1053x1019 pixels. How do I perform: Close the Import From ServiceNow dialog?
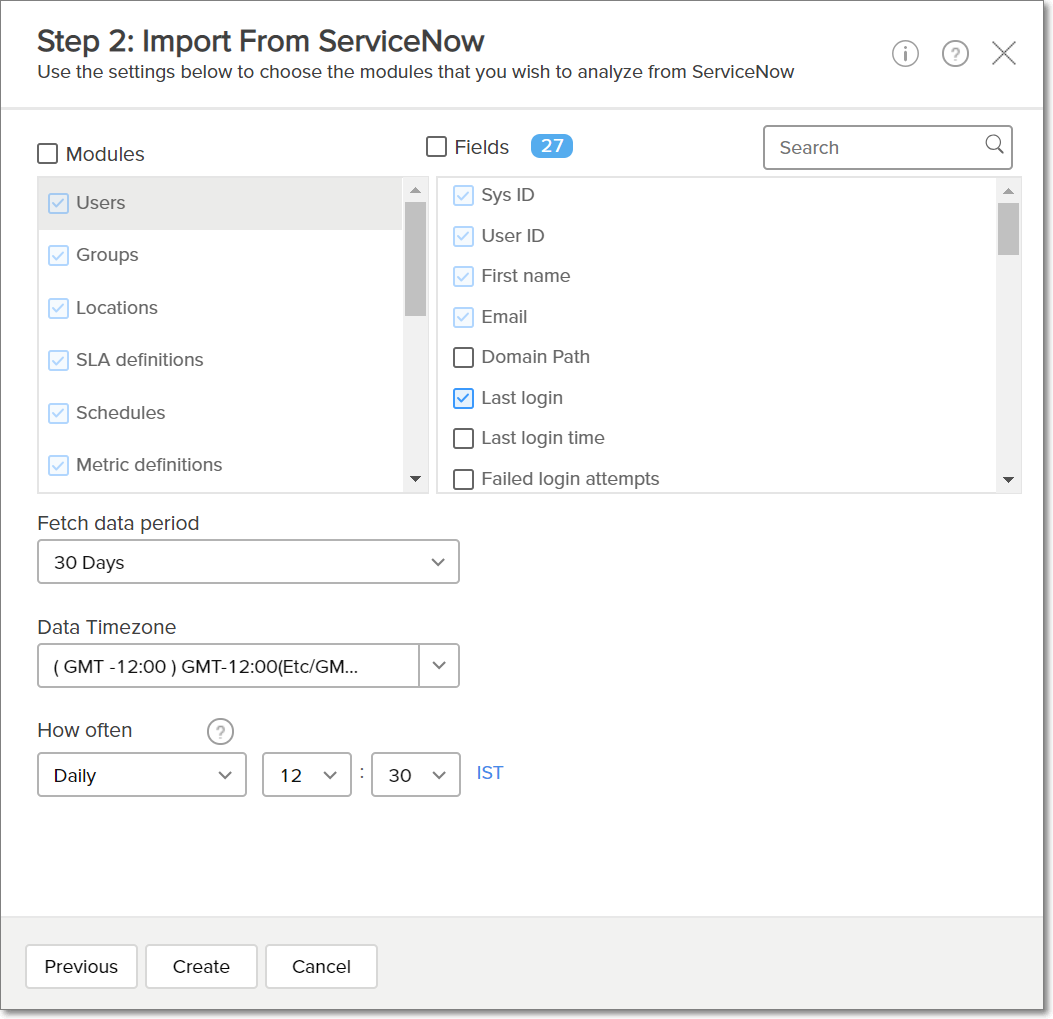tap(1004, 53)
